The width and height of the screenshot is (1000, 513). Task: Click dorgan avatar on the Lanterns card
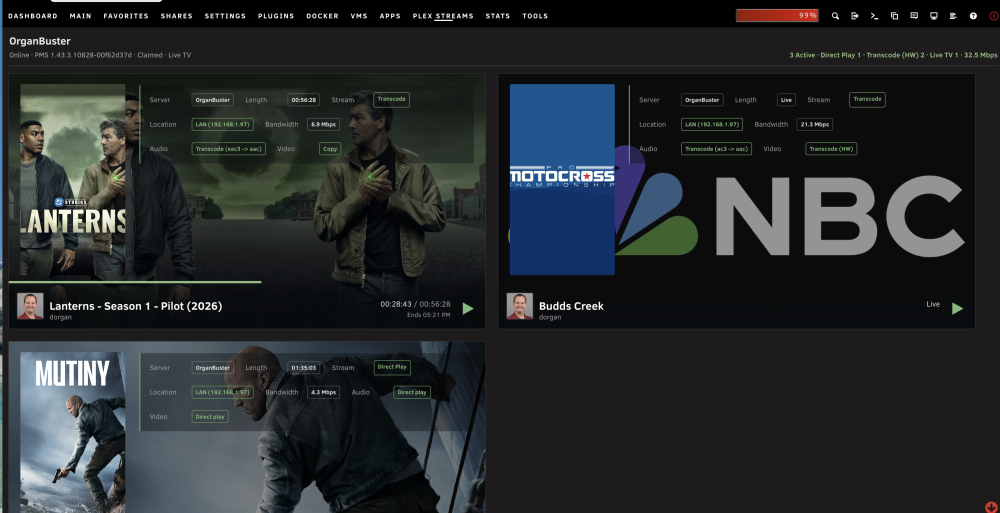30,306
